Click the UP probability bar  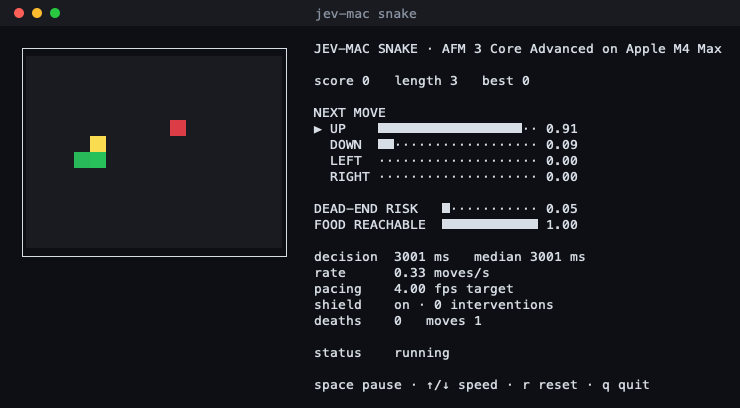tap(457, 128)
